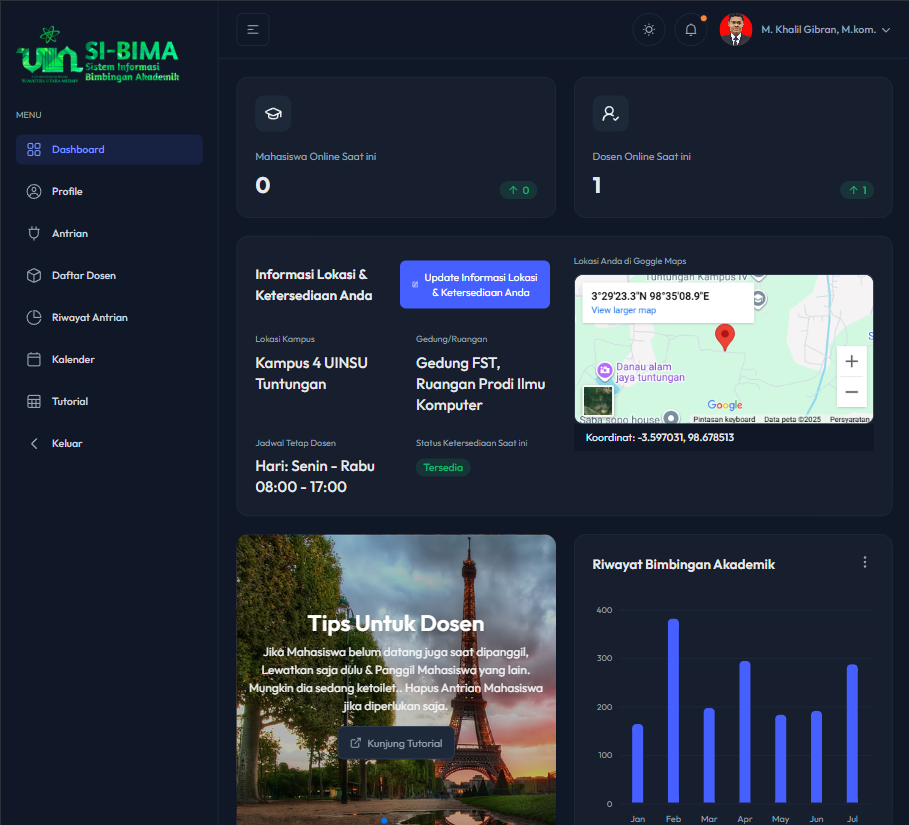Click the SI-BIMA logo
Viewport: 909px width, 825px height.
point(99,56)
